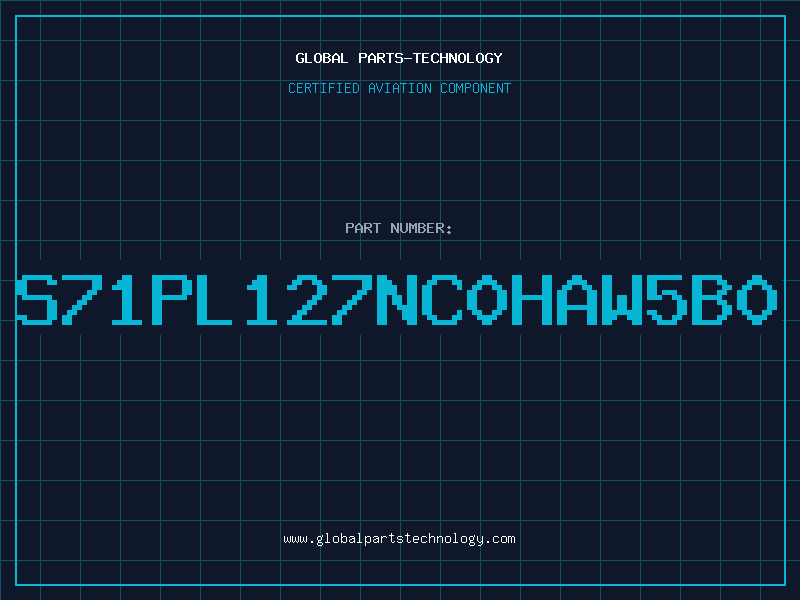Viewport: 800px width, 600px height.
Task: Click the GLOBAL PARTS-TECHNOLOGY heading
Action: [x=399, y=58]
